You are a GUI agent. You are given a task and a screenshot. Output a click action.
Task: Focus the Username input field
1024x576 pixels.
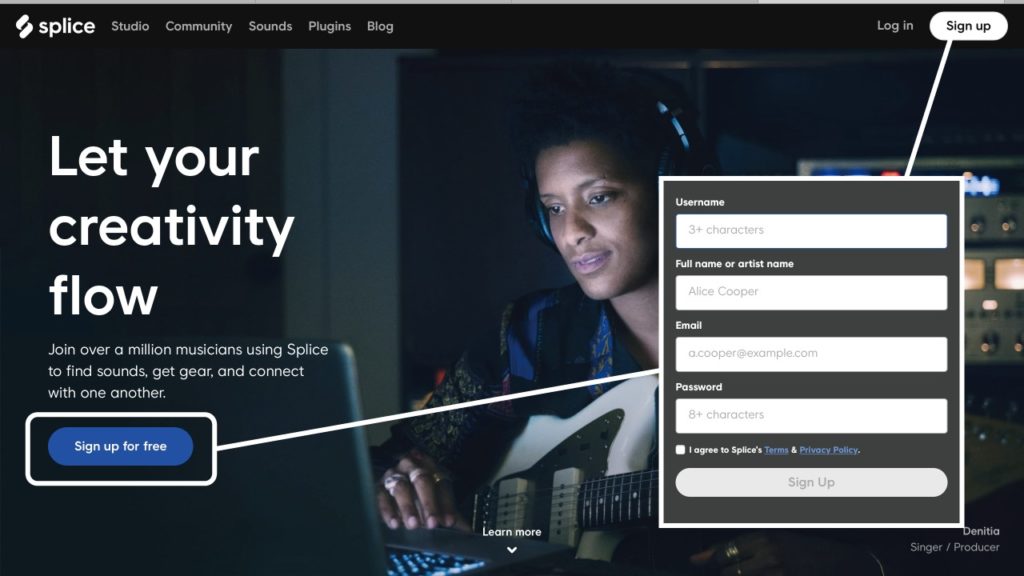point(811,231)
